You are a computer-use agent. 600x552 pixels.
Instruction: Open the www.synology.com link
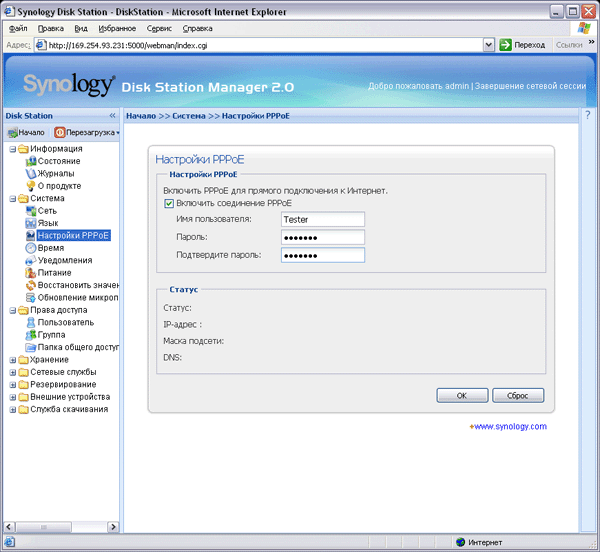point(510,426)
